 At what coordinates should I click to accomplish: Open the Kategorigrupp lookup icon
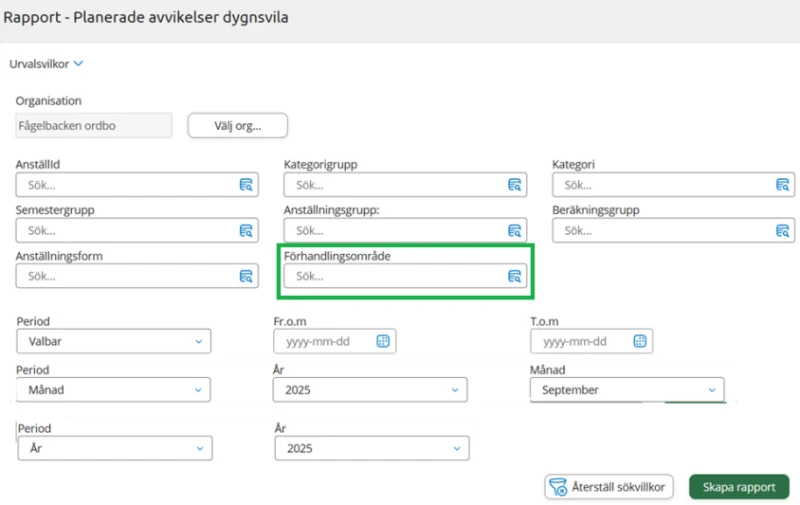click(x=514, y=185)
